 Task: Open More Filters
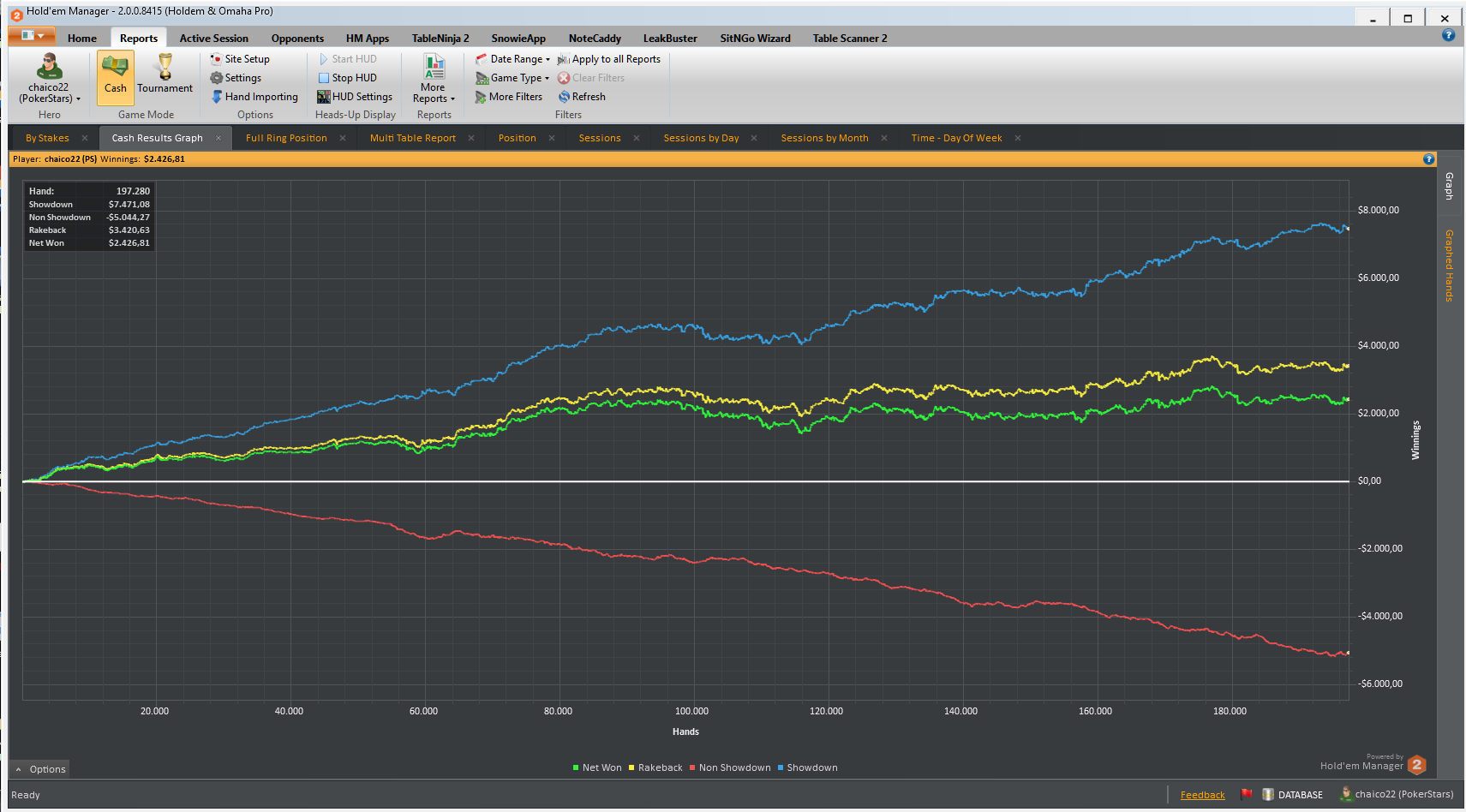[509, 97]
